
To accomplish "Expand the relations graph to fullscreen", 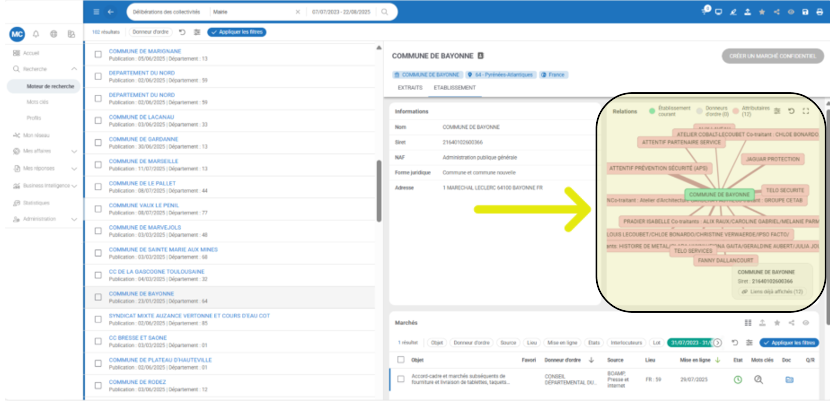I will click(805, 111).
